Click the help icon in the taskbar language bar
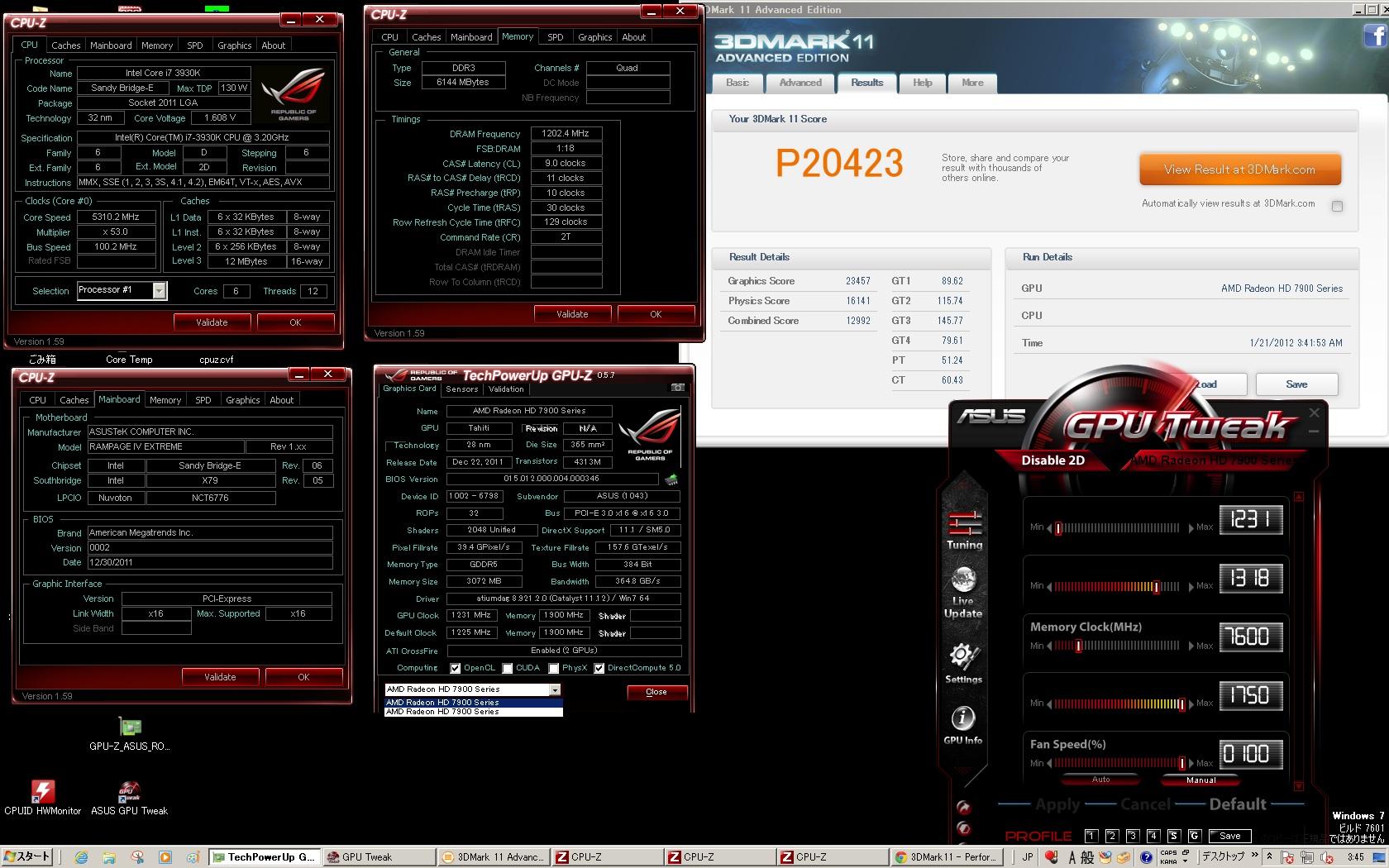Viewport: 1389px width, 868px height. tap(1146, 857)
